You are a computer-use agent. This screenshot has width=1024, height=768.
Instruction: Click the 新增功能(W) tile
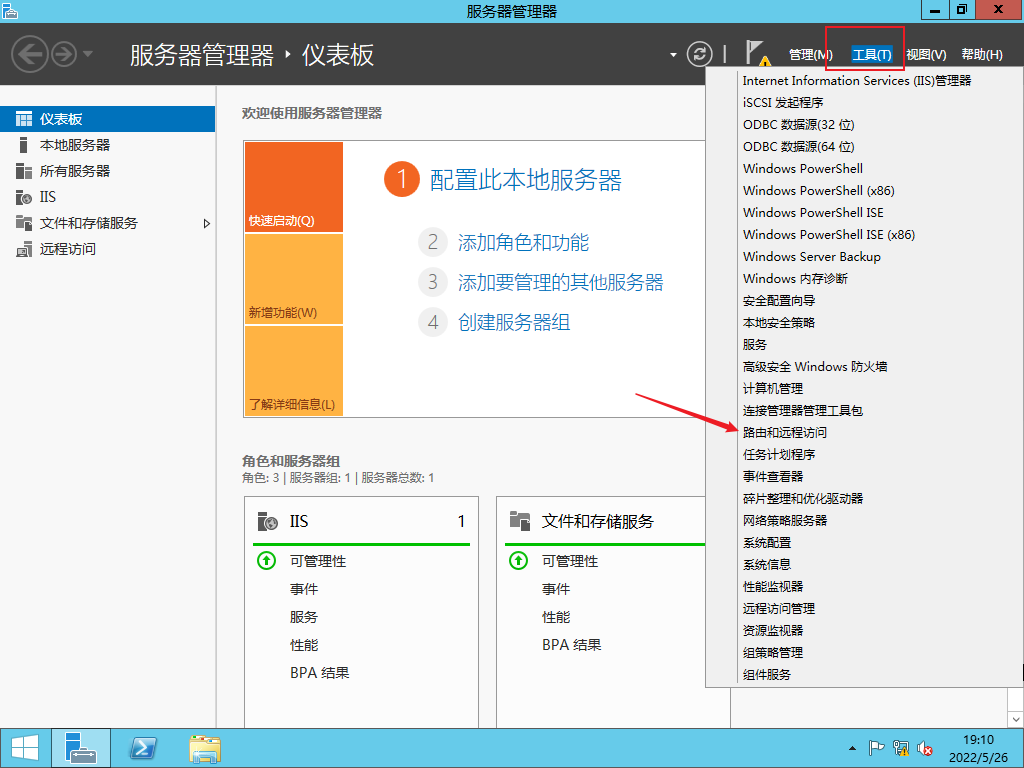coord(294,279)
